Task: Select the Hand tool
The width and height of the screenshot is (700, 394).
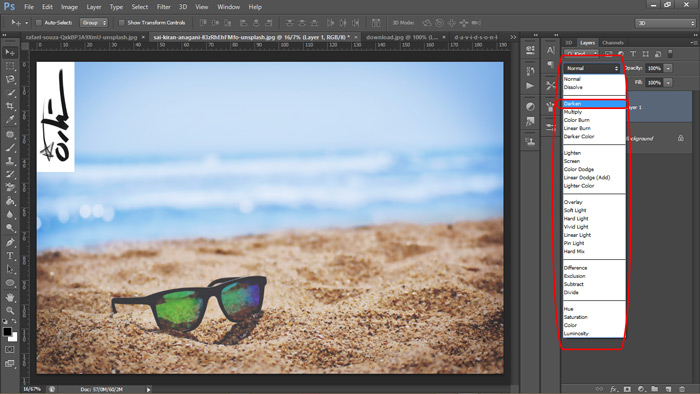Action: point(10,297)
